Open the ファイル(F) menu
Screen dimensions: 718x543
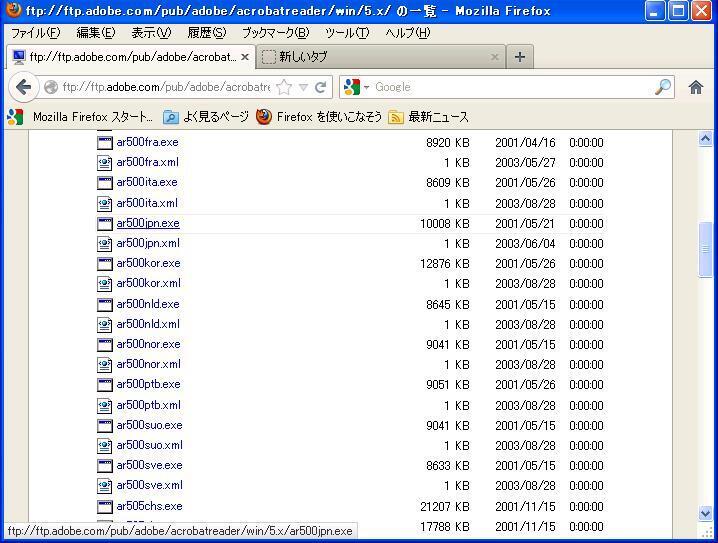[35, 33]
